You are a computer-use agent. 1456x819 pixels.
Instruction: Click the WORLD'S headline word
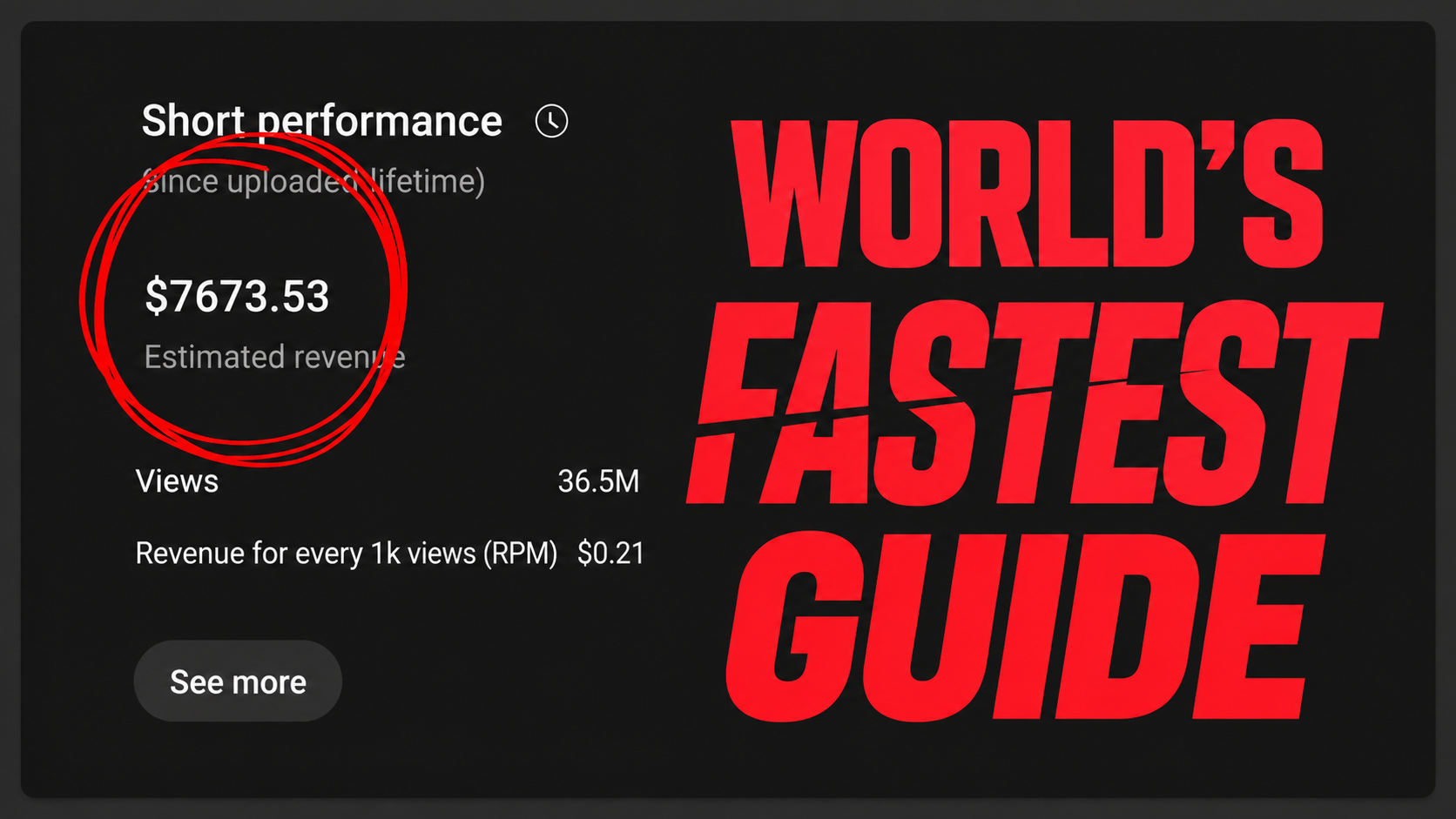coord(1027,193)
